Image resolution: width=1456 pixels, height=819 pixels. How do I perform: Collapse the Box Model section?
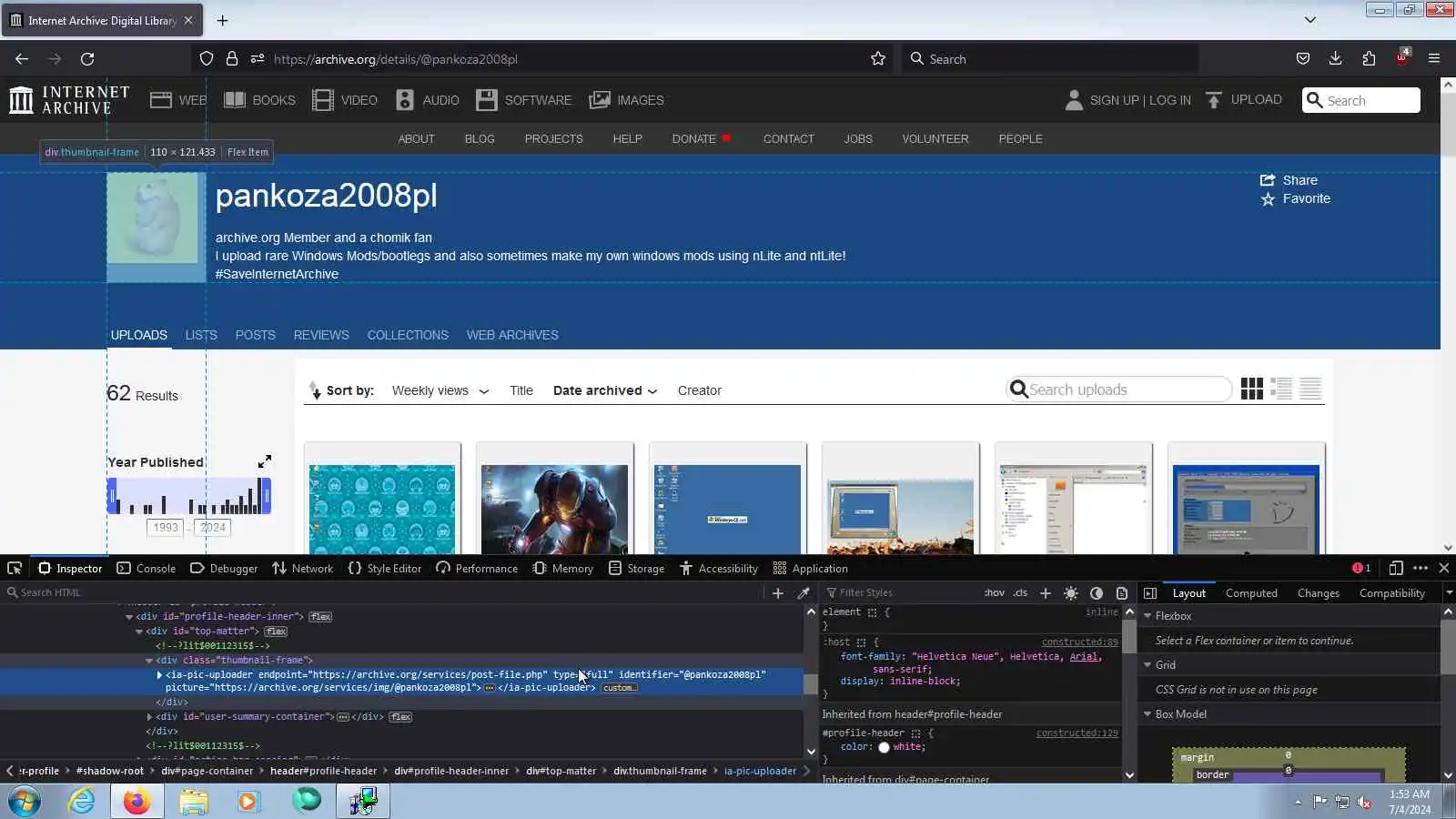(x=1148, y=714)
